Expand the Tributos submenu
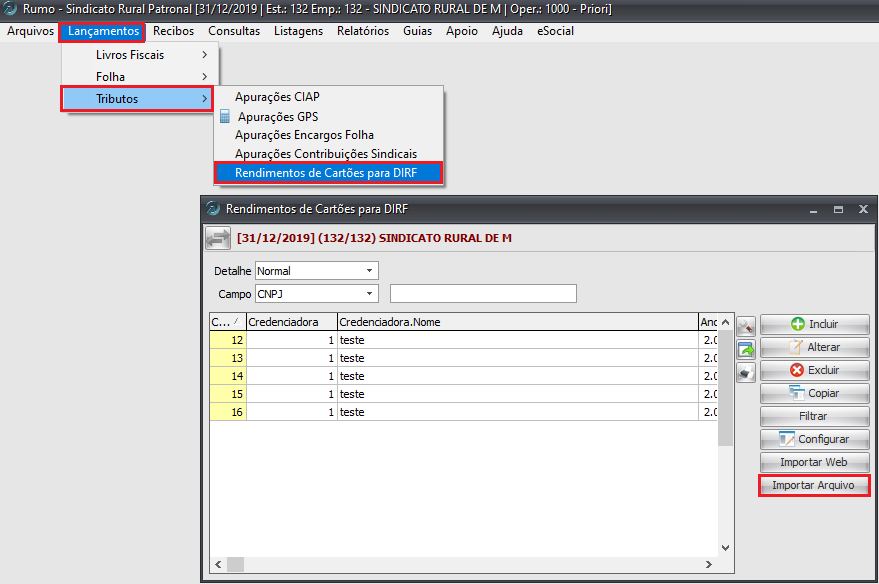Image resolution: width=879 pixels, height=584 pixels. click(x=137, y=99)
